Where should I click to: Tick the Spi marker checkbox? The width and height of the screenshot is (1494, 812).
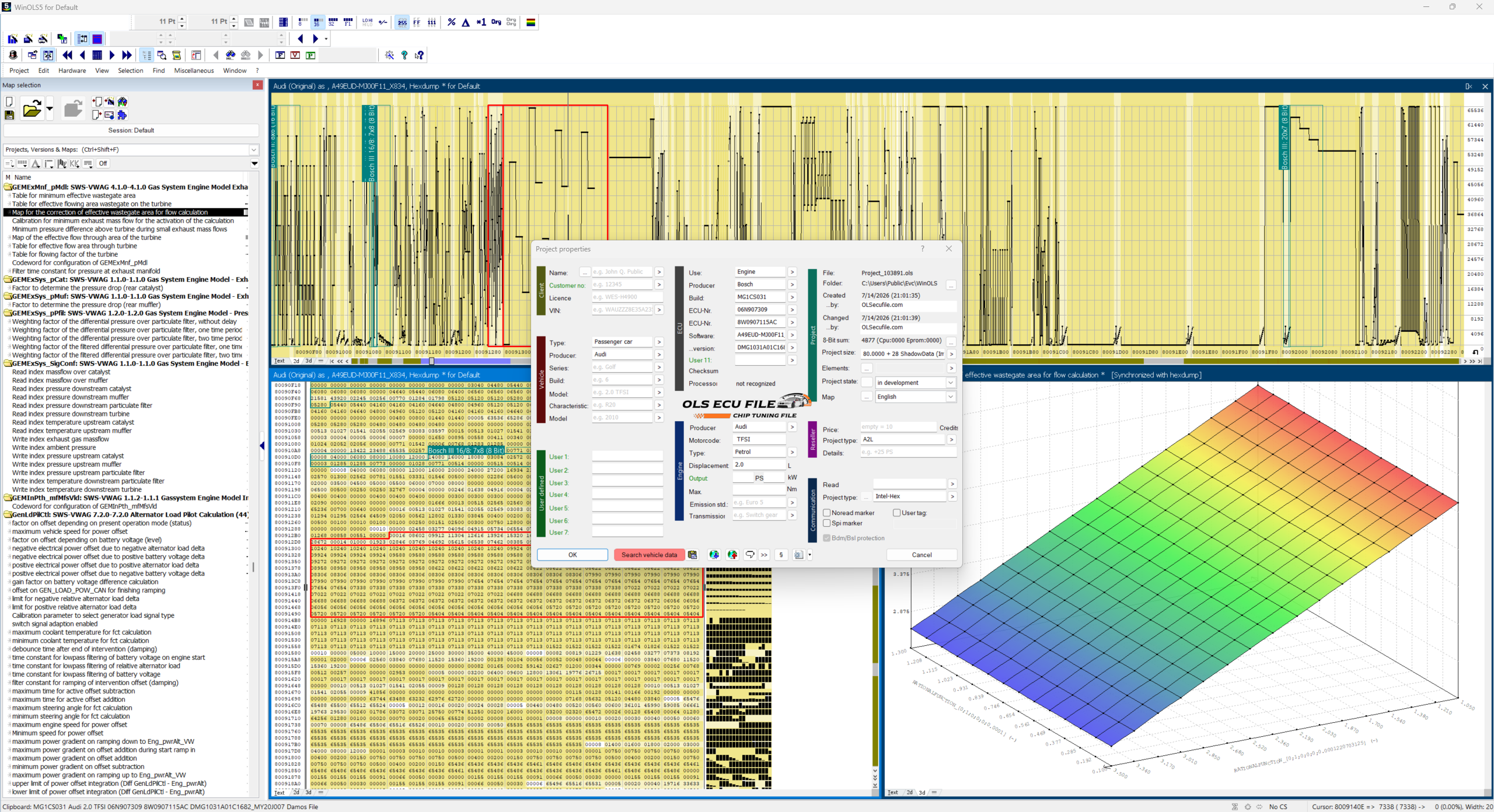pos(826,523)
